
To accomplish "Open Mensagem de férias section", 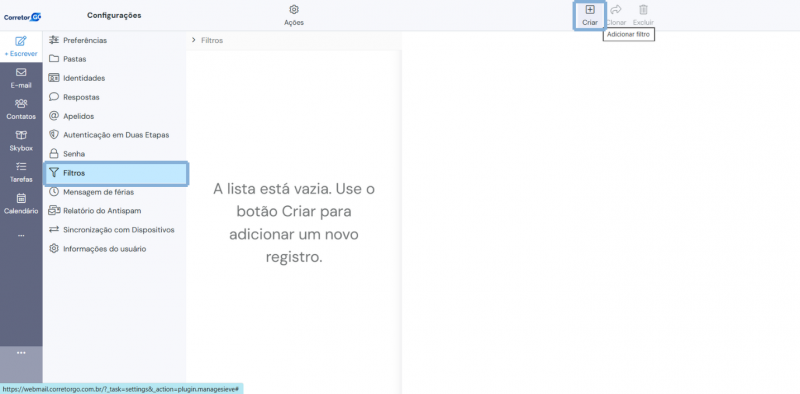I will (115, 192).
